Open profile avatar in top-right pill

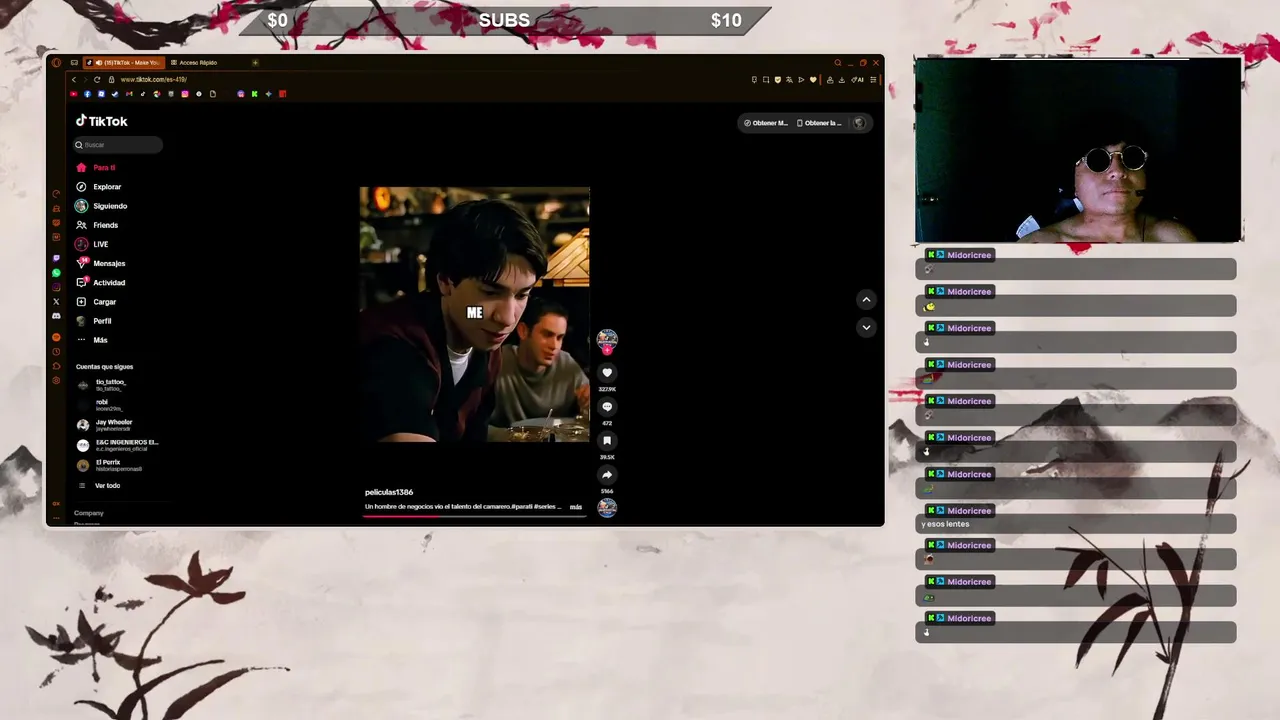859,123
